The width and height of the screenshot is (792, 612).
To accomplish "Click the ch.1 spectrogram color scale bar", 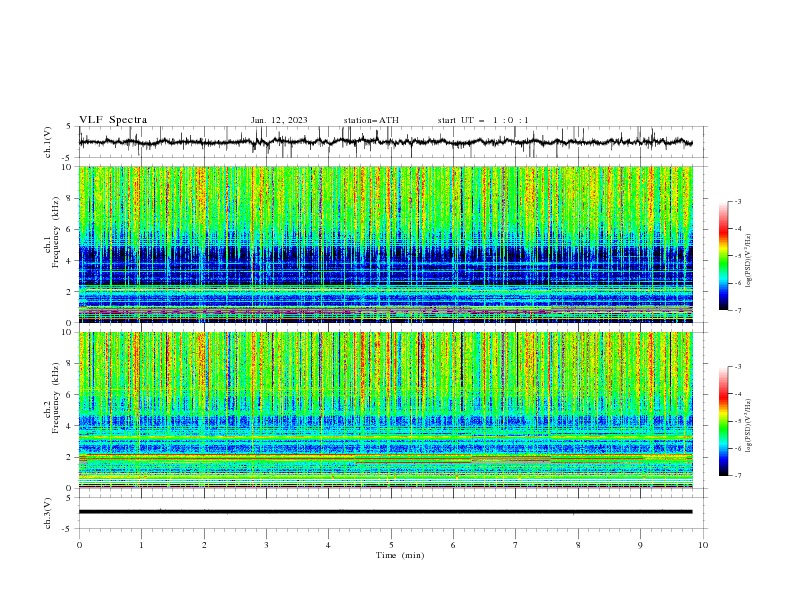I will pyautogui.click(x=724, y=256).
